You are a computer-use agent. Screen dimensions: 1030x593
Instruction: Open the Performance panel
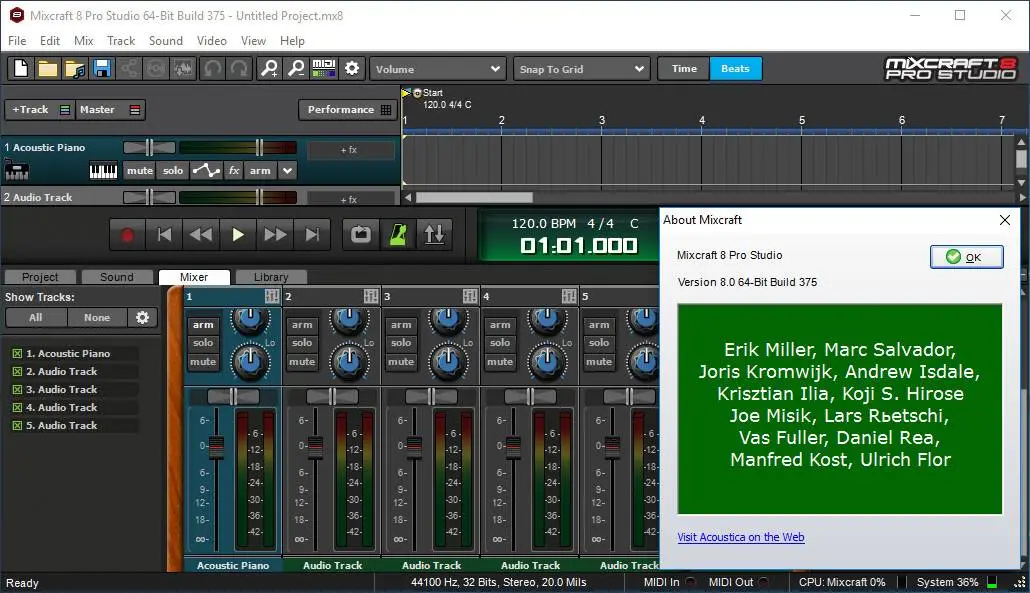pyautogui.click(x=349, y=110)
